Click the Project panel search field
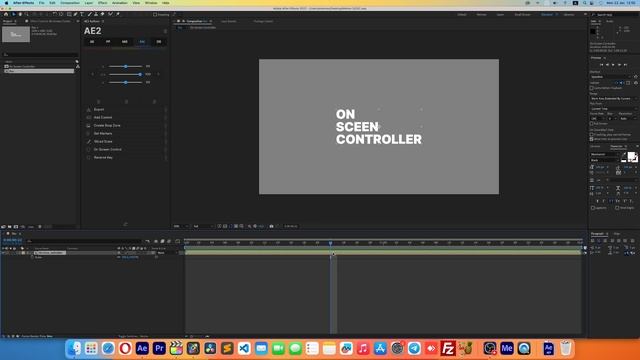 [x=40, y=54]
